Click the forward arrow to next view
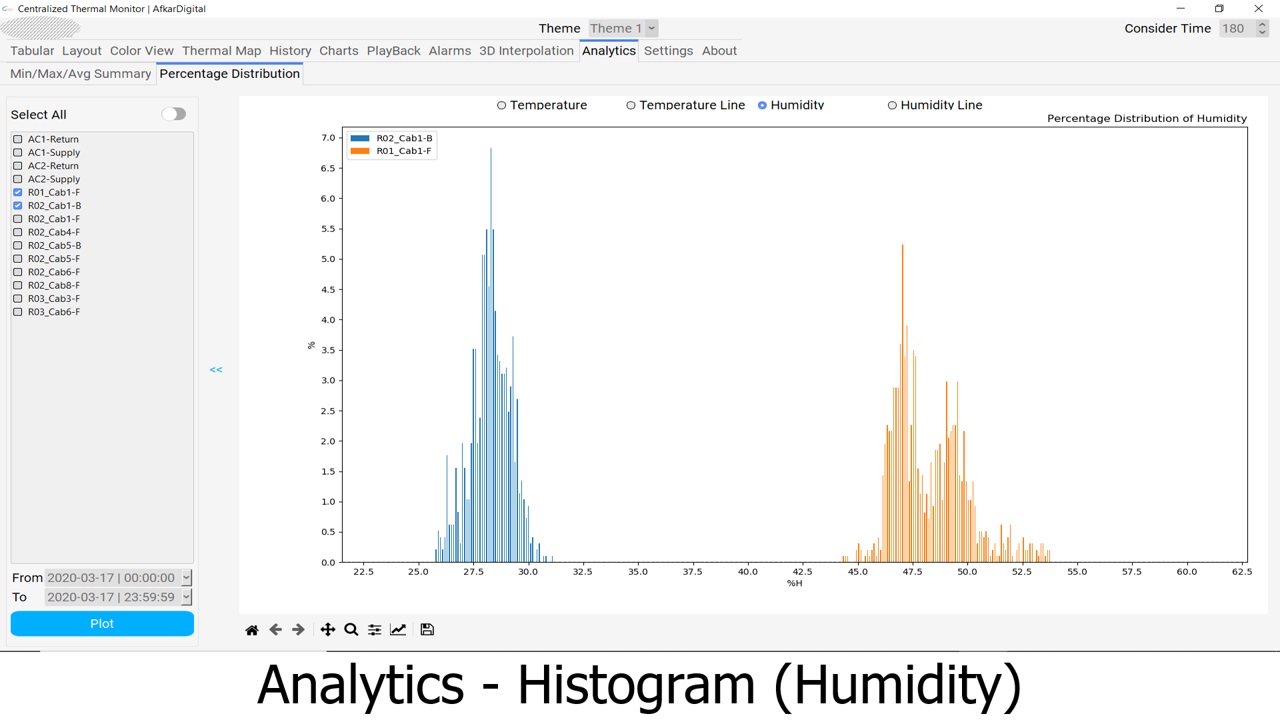The width and height of the screenshot is (1280, 720). (x=298, y=630)
